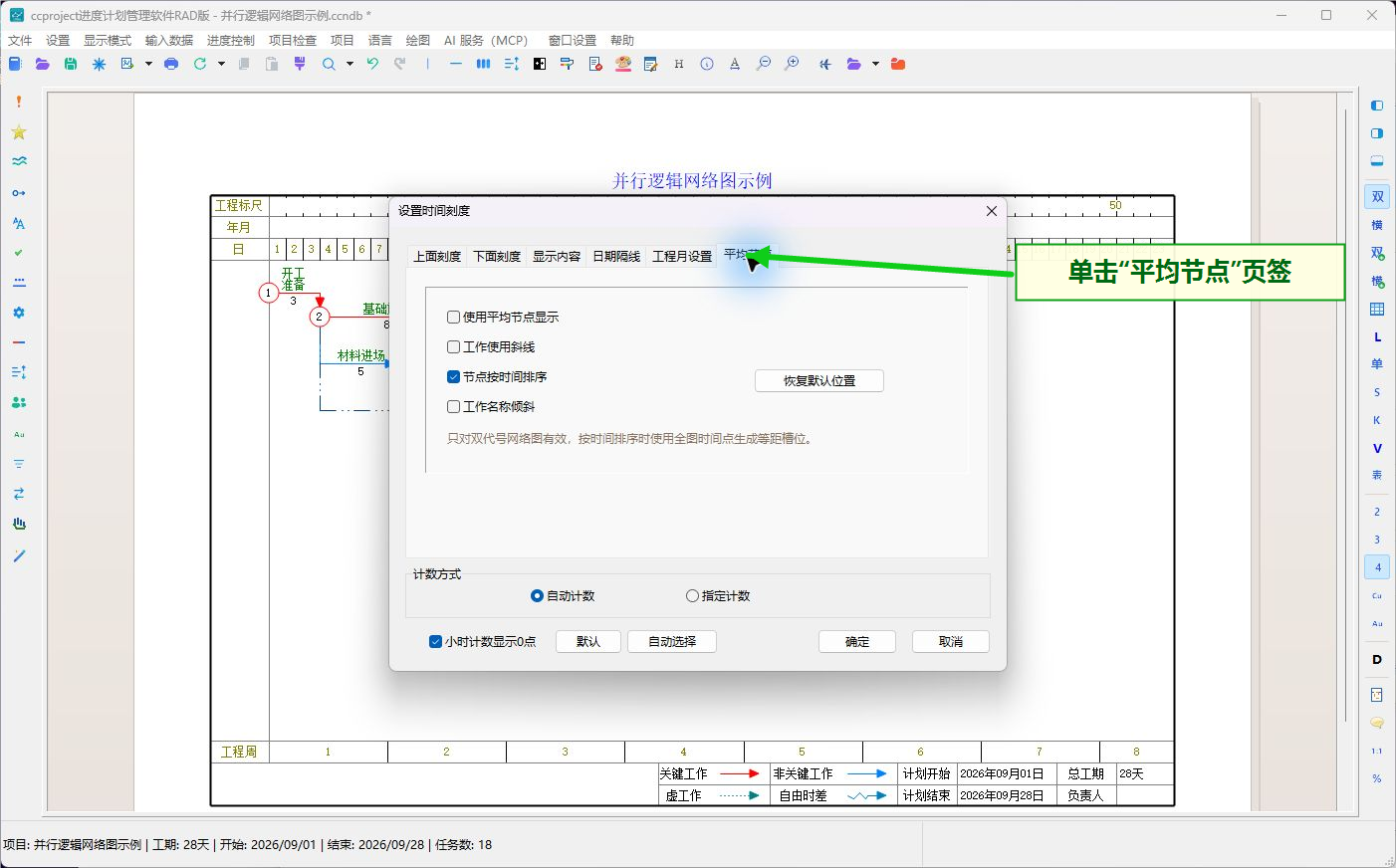The width and height of the screenshot is (1396, 868).
Task: Expand dropdown arrow next to purple folder at toolbar end
Action: [x=875, y=64]
